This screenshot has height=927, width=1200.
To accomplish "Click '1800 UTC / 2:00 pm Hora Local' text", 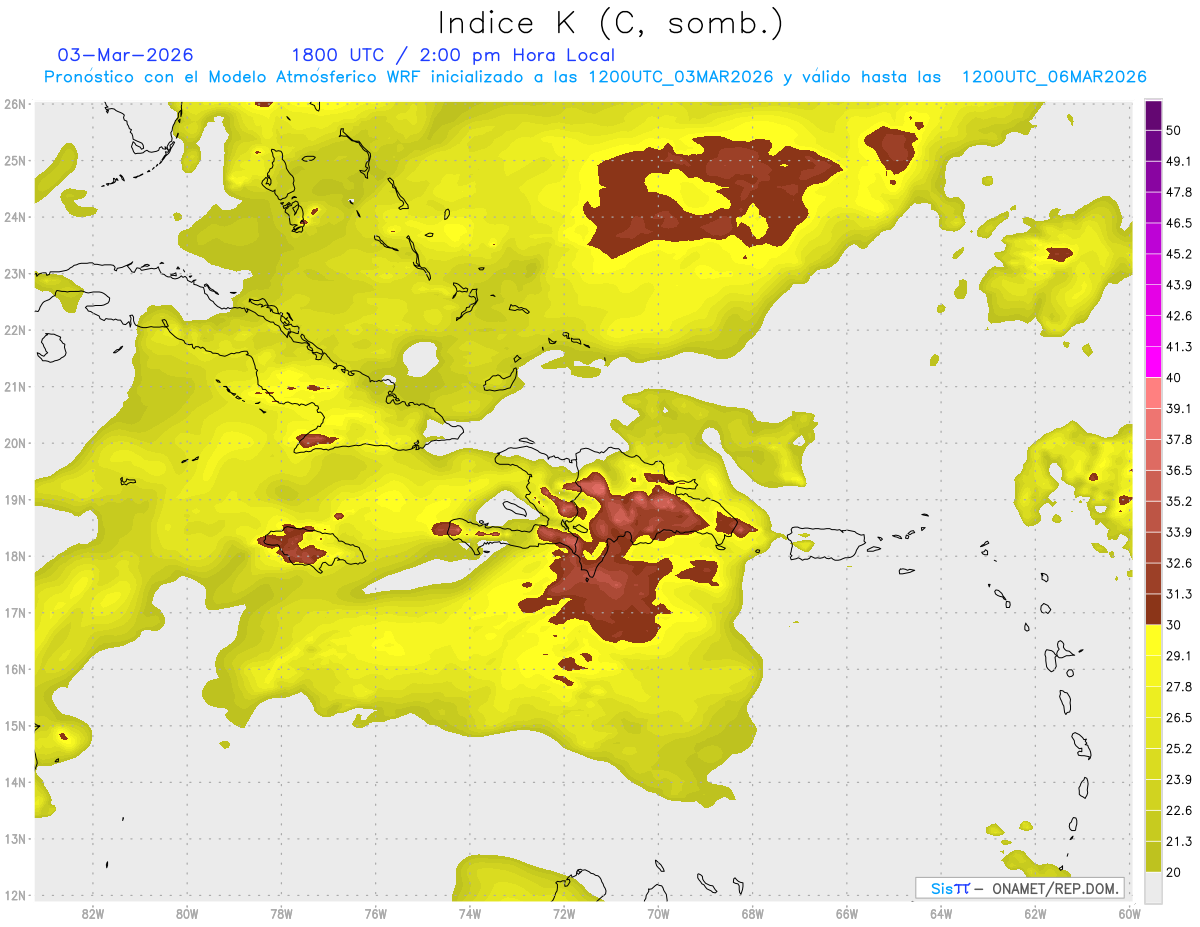I will [453, 55].
